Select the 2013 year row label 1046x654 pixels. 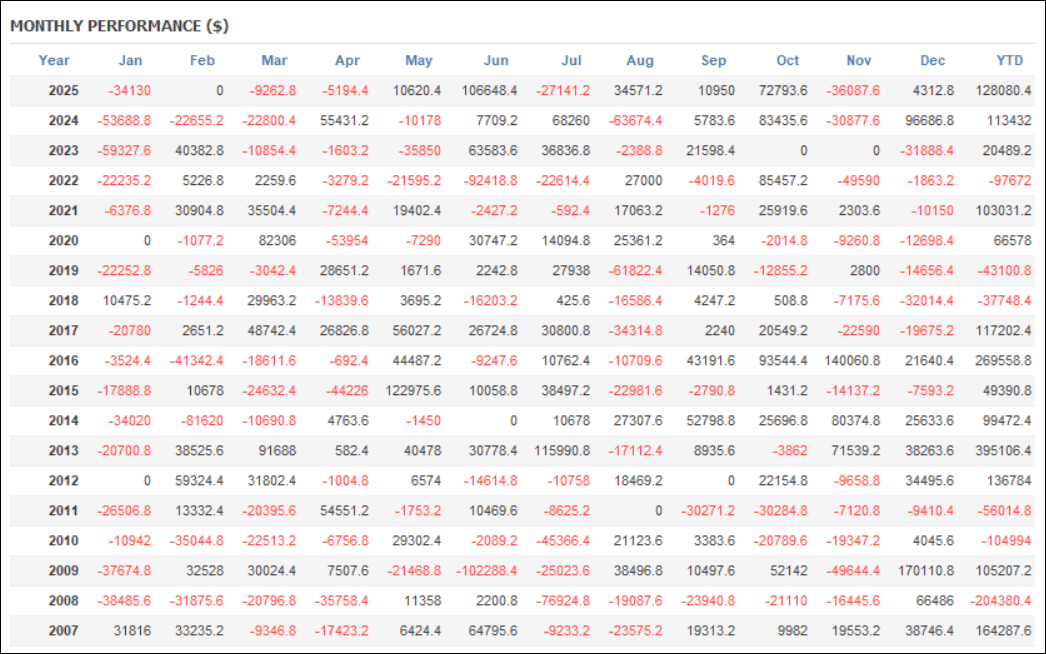point(64,451)
